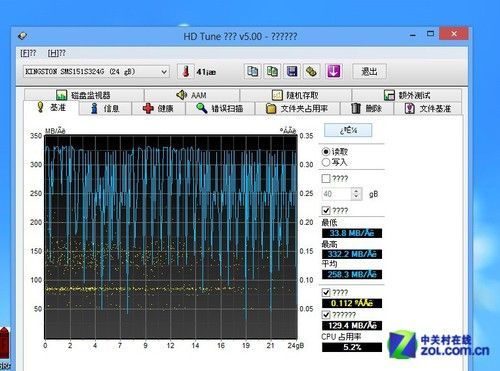Switch to 文件夹占用率 tab
This screenshot has width=500, height=371.
(x=297, y=109)
